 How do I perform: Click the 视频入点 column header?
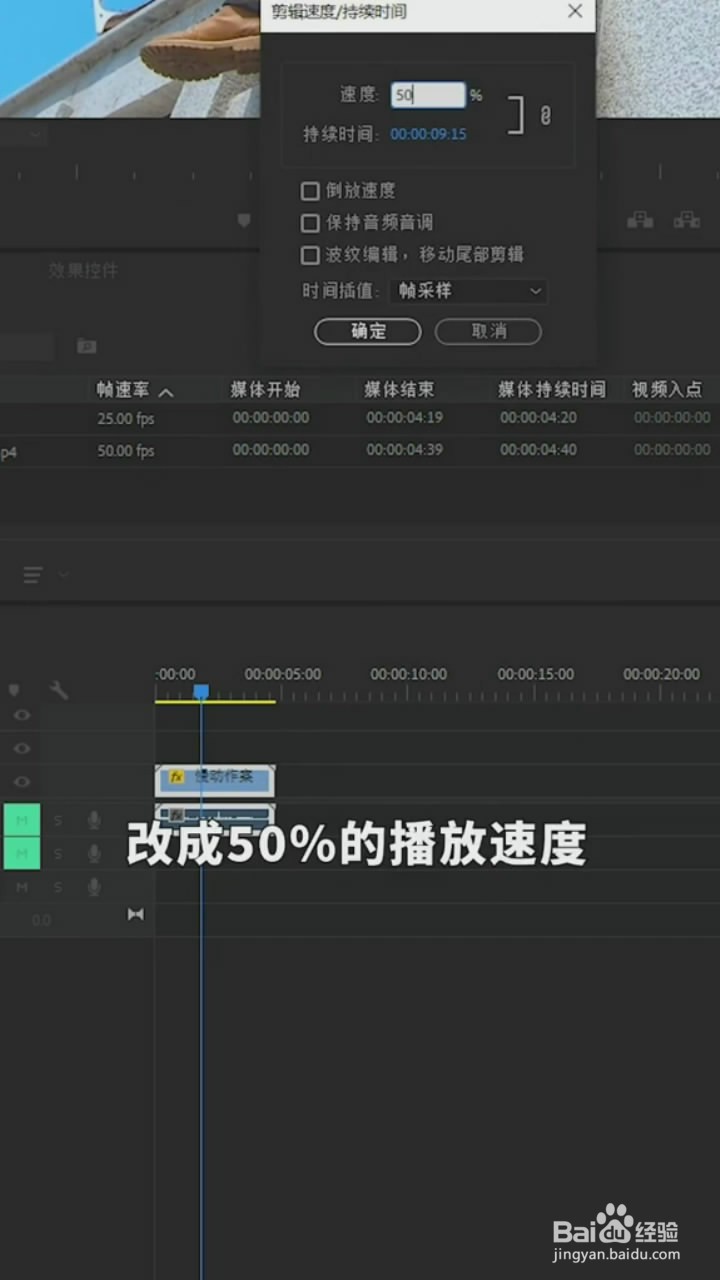[x=667, y=390]
